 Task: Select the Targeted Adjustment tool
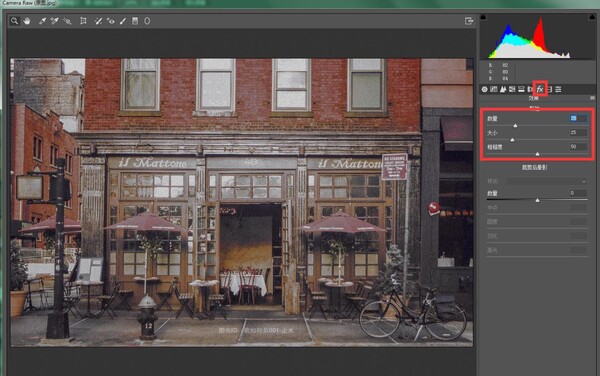coord(67,21)
